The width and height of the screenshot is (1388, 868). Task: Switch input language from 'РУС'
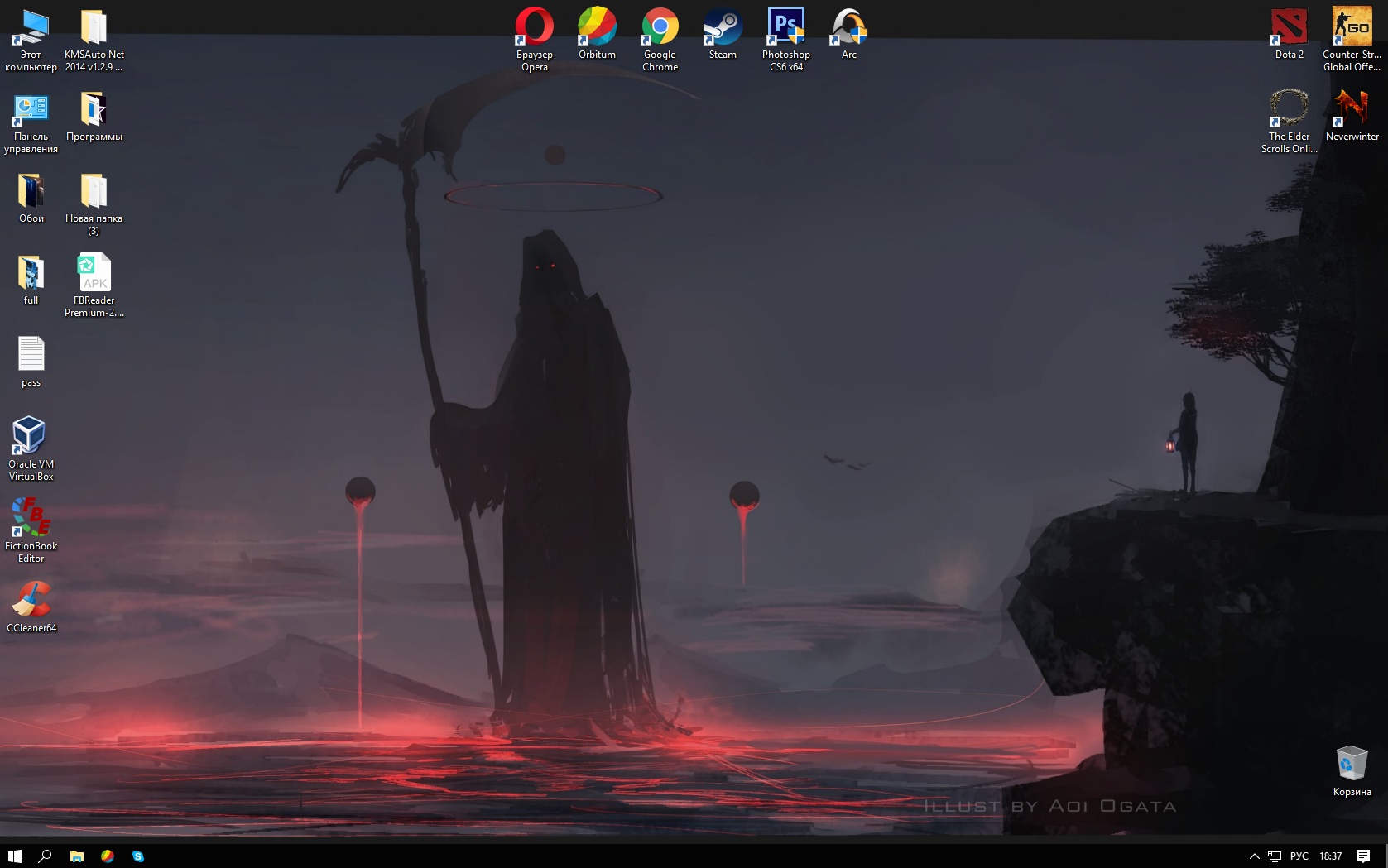point(1299,856)
